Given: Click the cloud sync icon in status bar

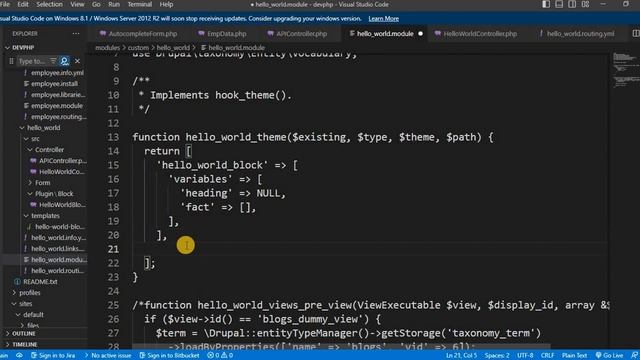Looking at the screenshot, I should click(x=19, y=356).
